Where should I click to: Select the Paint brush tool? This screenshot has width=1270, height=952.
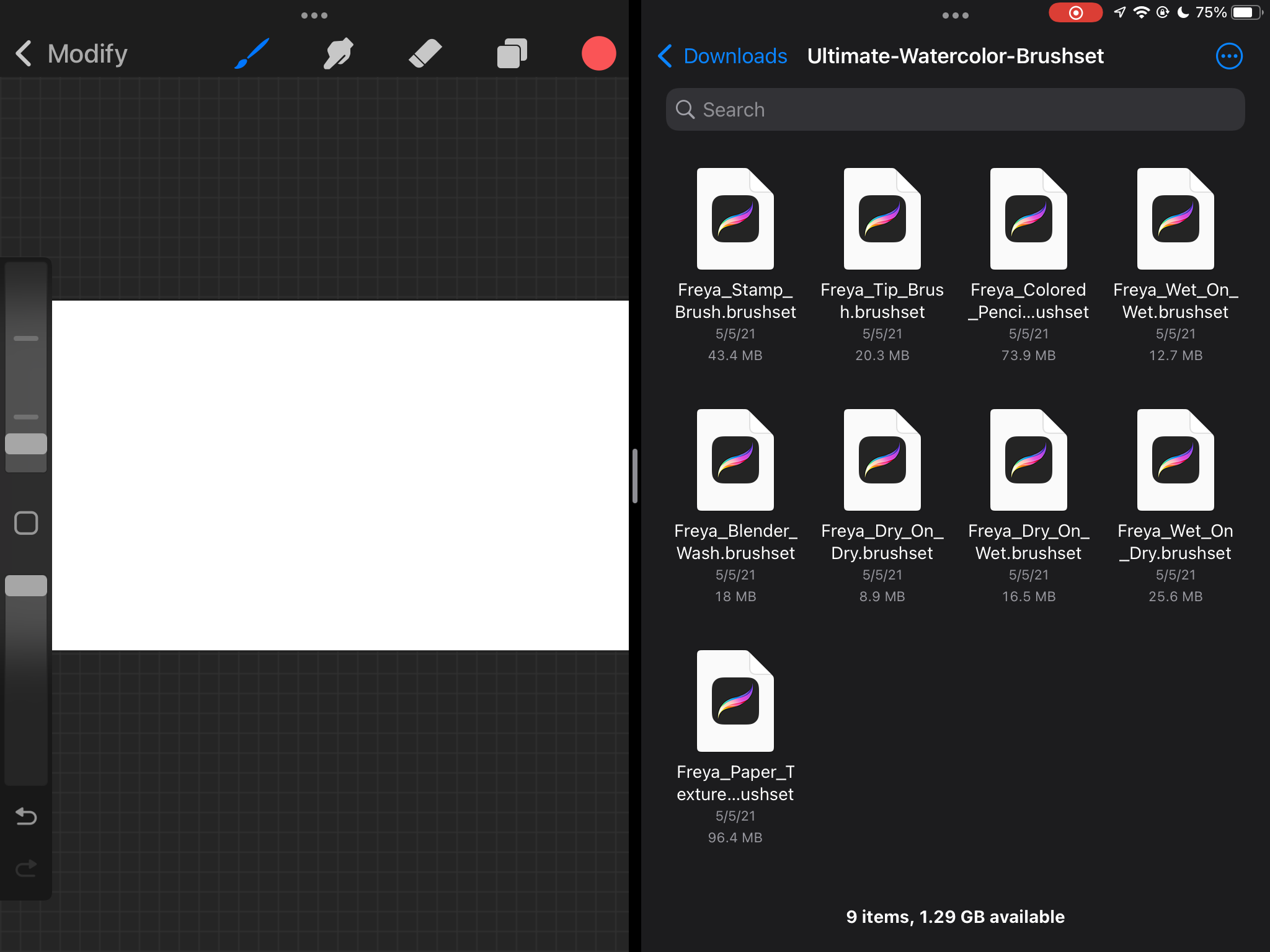tap(252, 53)
